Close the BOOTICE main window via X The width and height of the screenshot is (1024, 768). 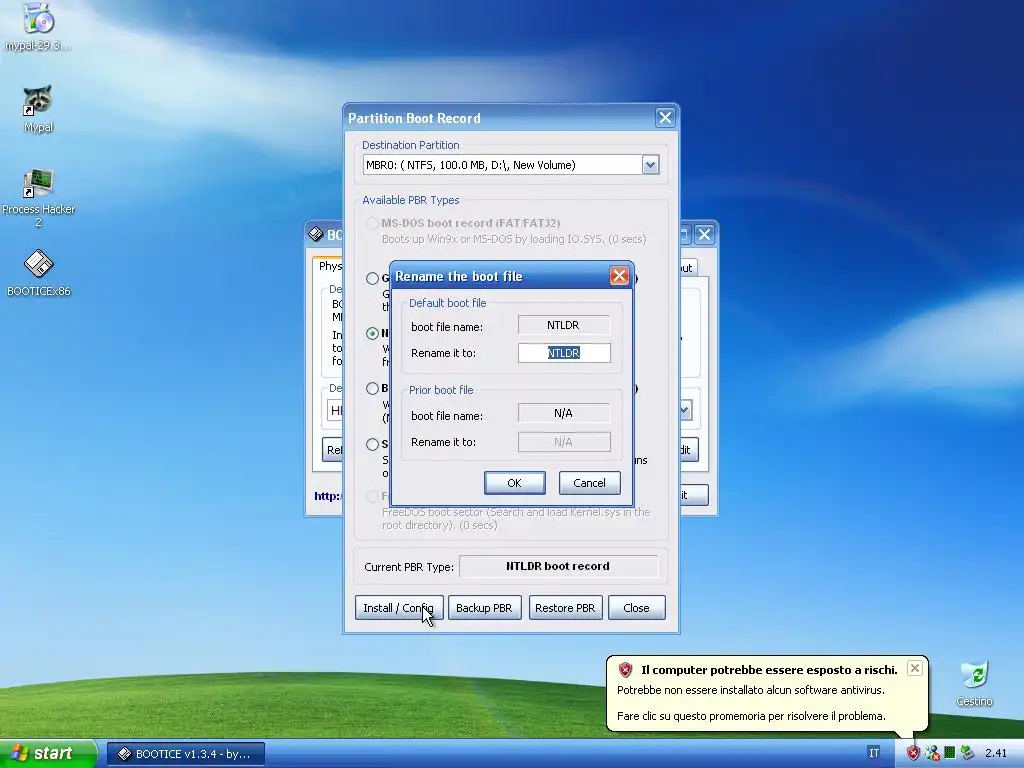pyautogui.click(x=704, y=234)
